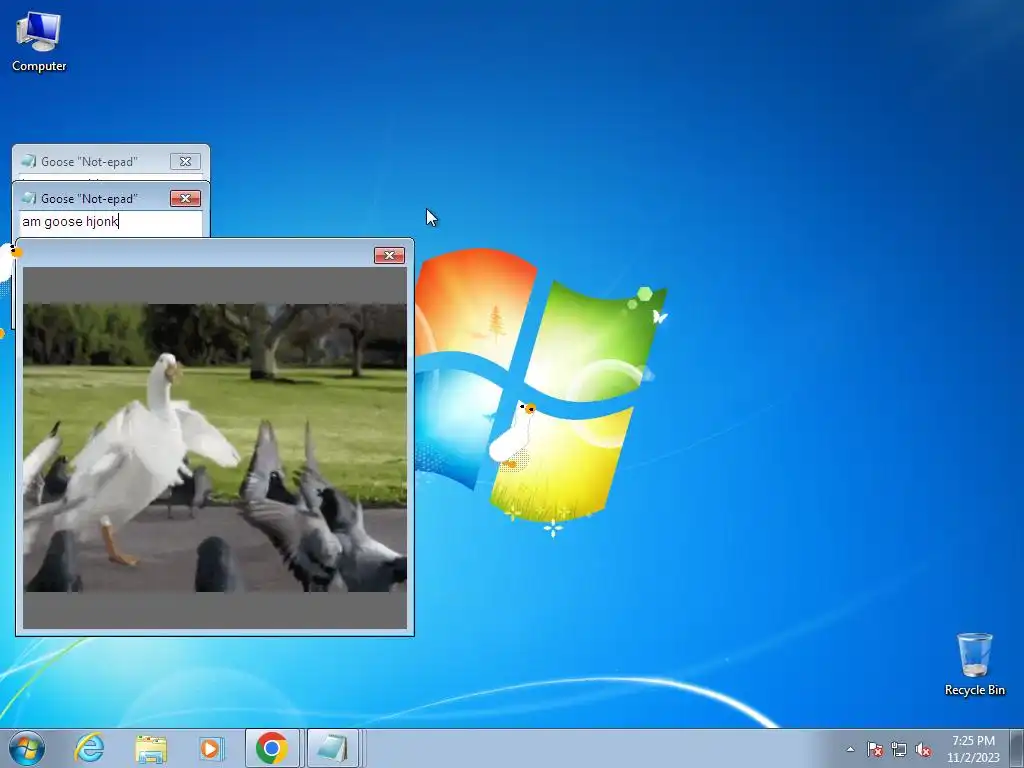Open the Recycle Bin desktop icon

974,664
